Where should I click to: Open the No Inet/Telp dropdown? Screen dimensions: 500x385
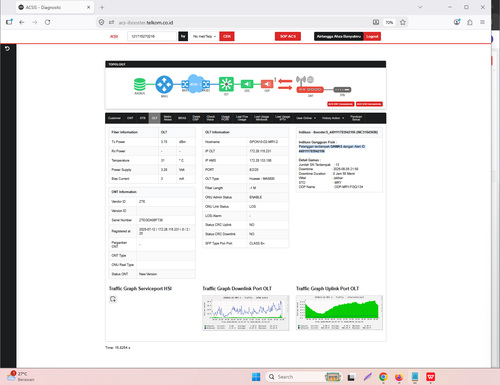click(x=204, y=36)
